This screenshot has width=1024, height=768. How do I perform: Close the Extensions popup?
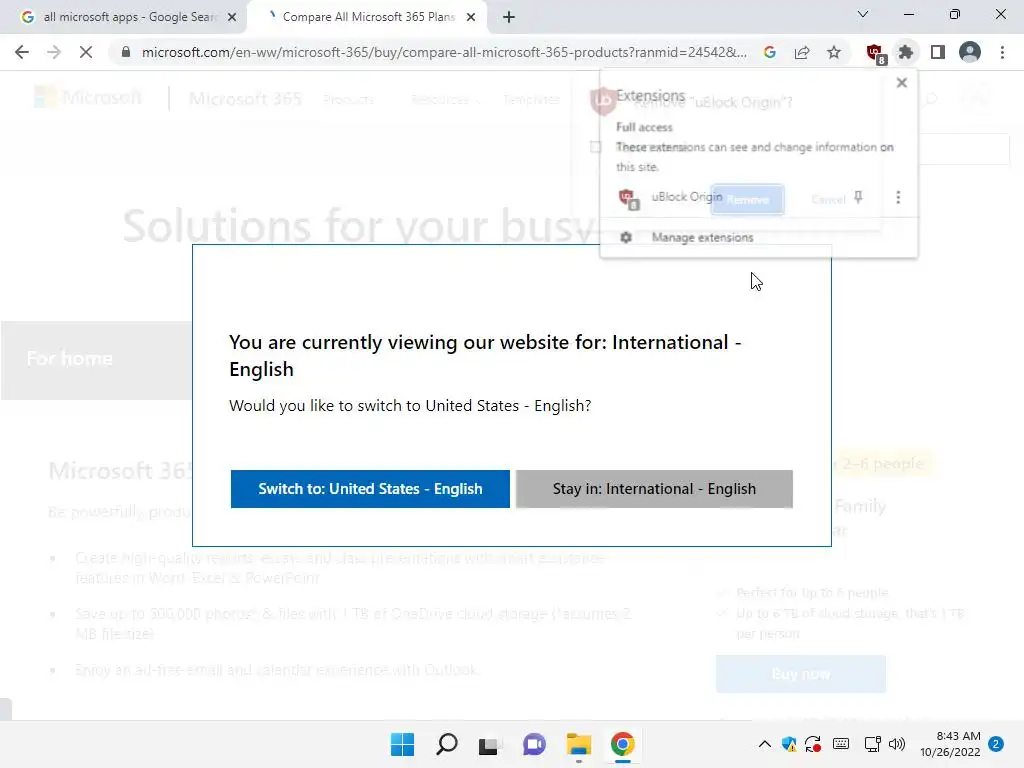click(902, 83)
